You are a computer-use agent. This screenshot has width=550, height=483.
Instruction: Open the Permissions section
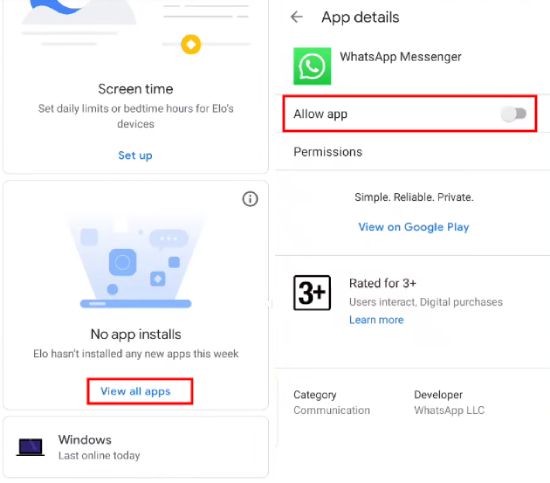[x=412, y=152]
